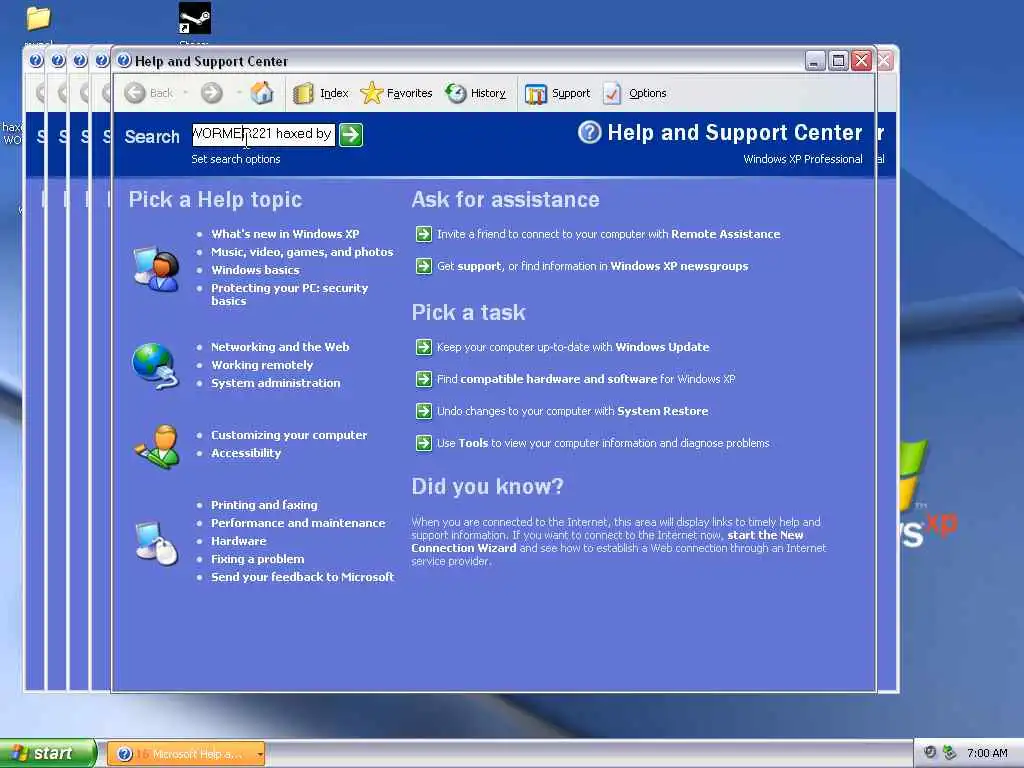This screenshot has width=1024, height=768.
Task: Open Fixing a problem topic
Action: [x=257, y=559]
